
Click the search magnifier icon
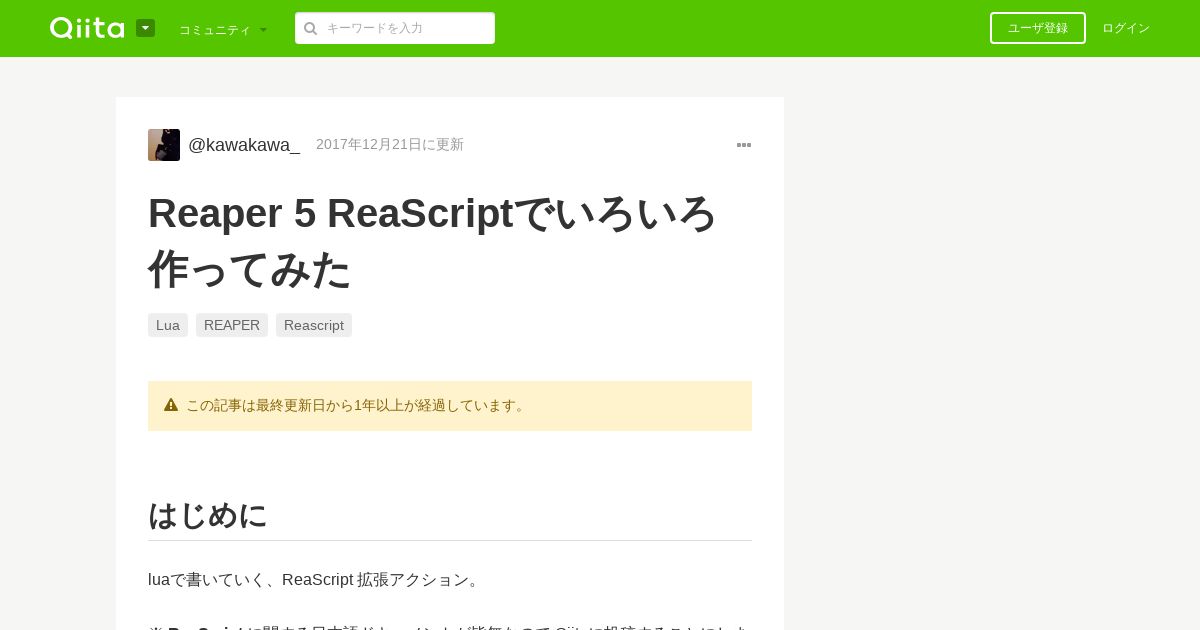(x=311, y=28)
